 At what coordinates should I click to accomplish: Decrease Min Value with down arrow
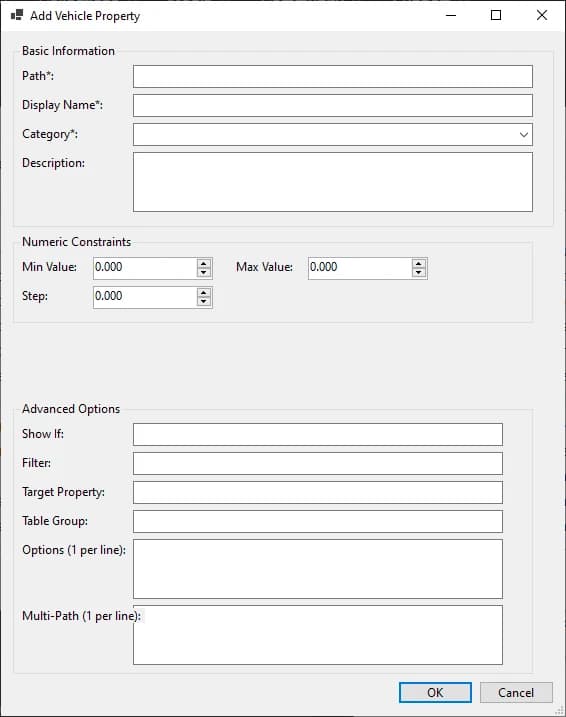pyautogui.click(x=204, y=273)
